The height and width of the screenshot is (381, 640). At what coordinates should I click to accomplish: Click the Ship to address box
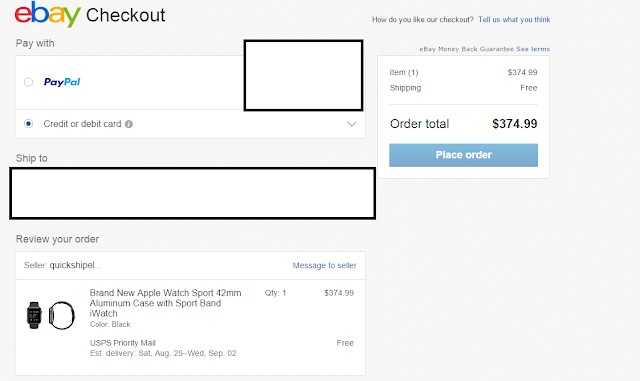[192, 193]
